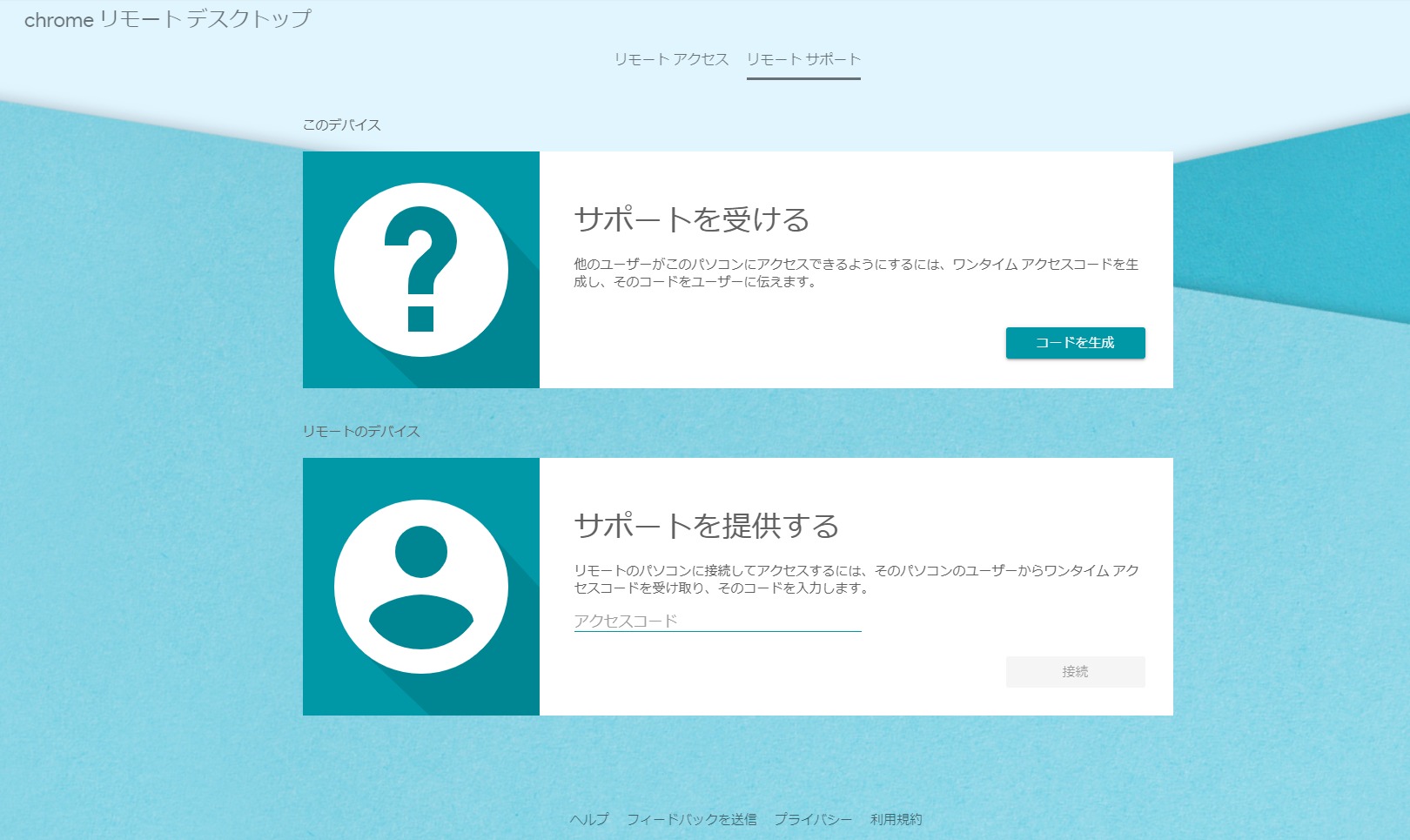Click the greyed-out 接続 button
Screen dimensions: 1410x840
(1075, 672)
